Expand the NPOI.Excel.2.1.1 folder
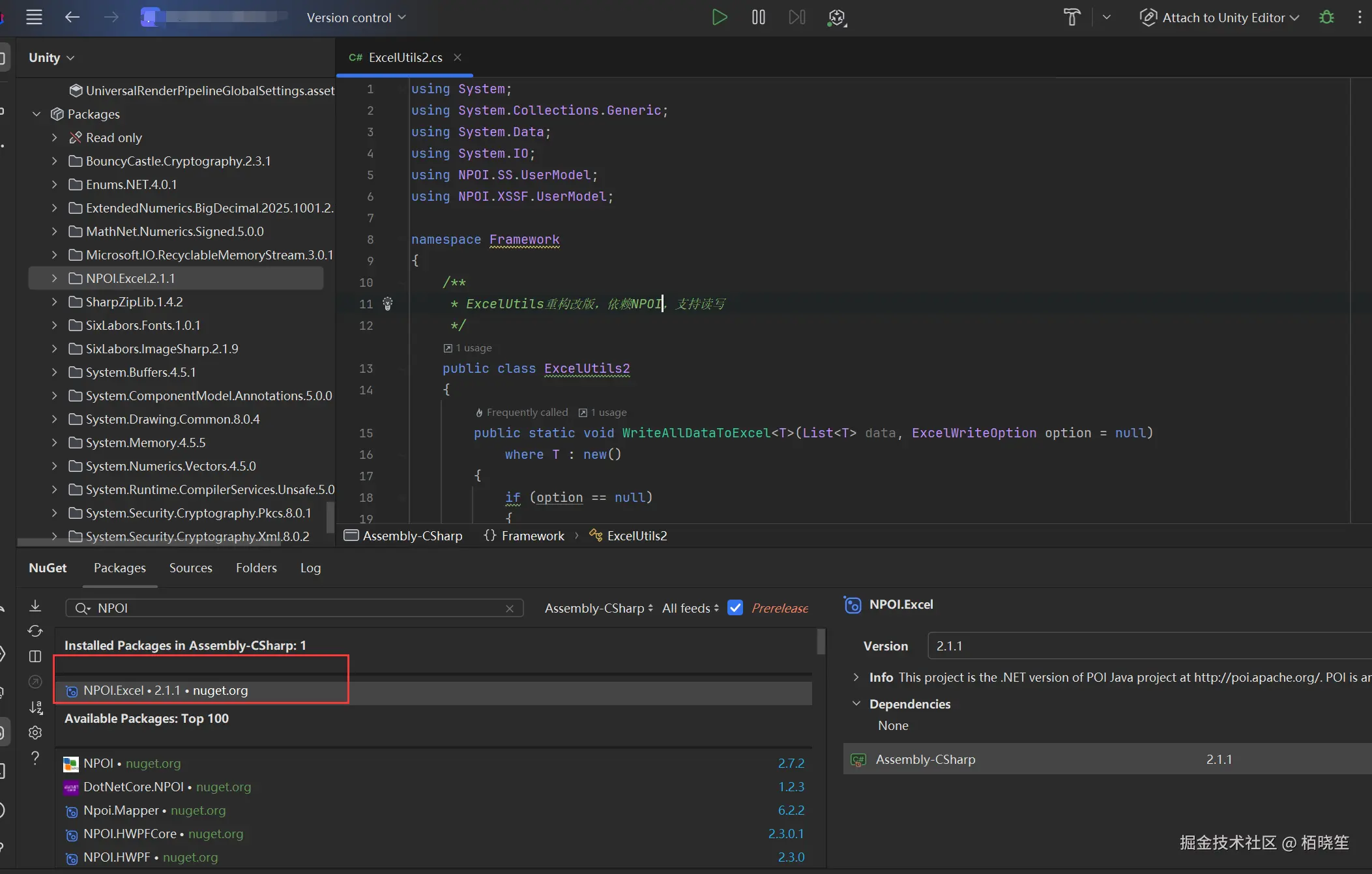Screen dimensions: 1372x874 (x=55, y=278)
